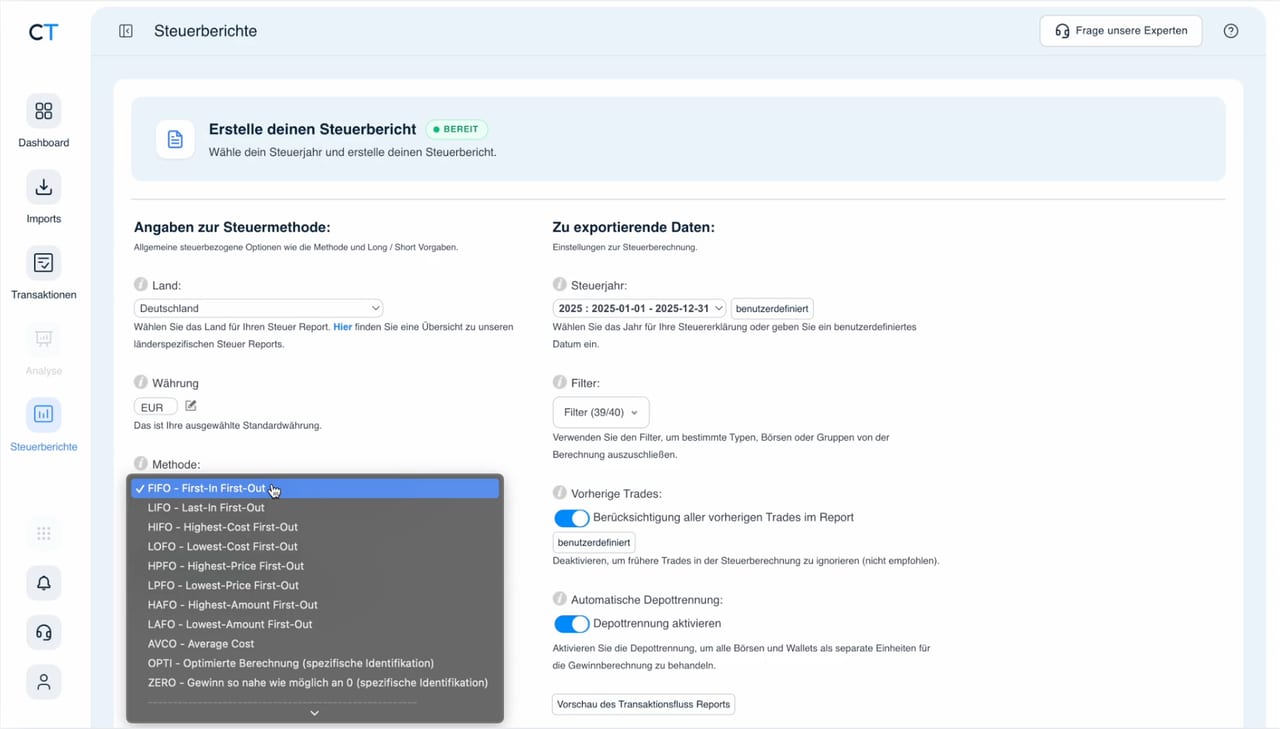Open Transaktionen from the sidebar
The image size is (1280, 729).
[44, 263]
